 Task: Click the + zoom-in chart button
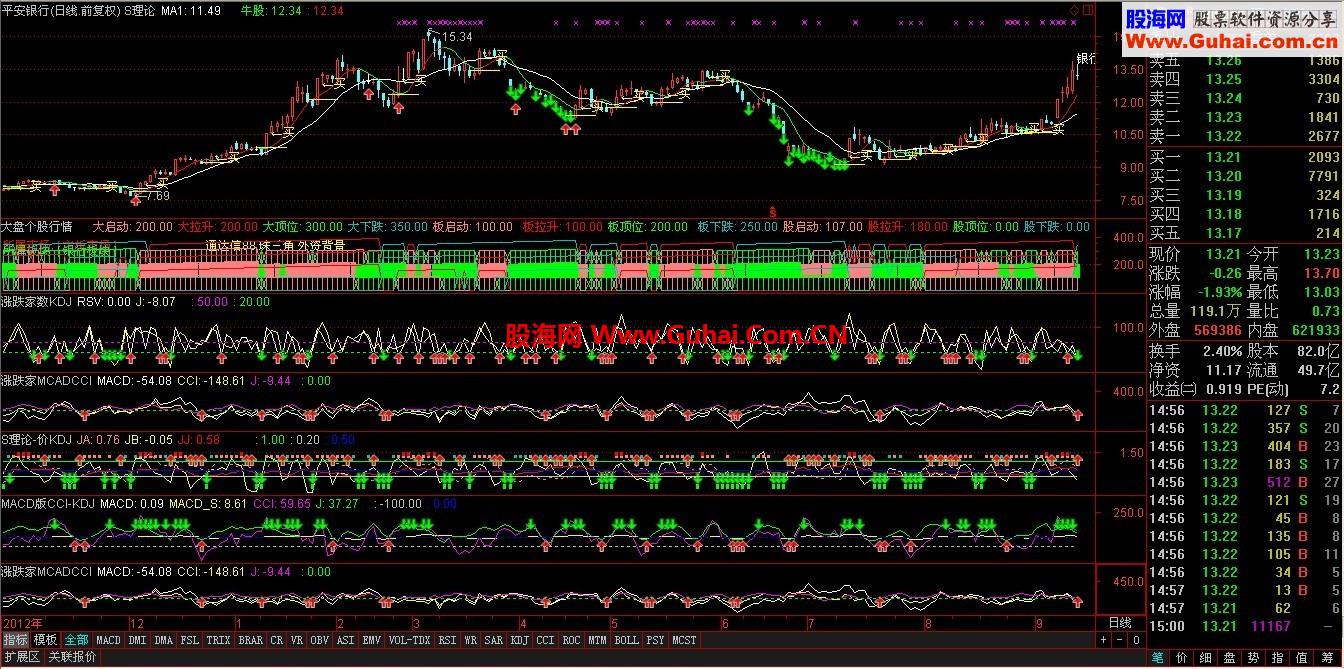pos(1103,640)
